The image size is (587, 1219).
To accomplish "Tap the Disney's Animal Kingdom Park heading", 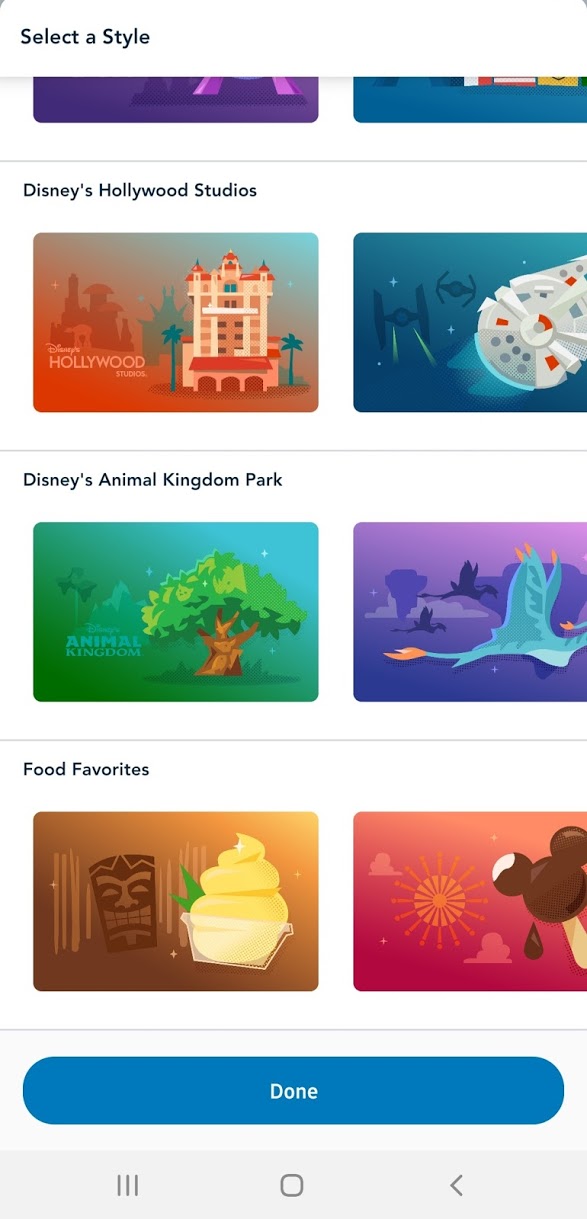I will point(153,480).
